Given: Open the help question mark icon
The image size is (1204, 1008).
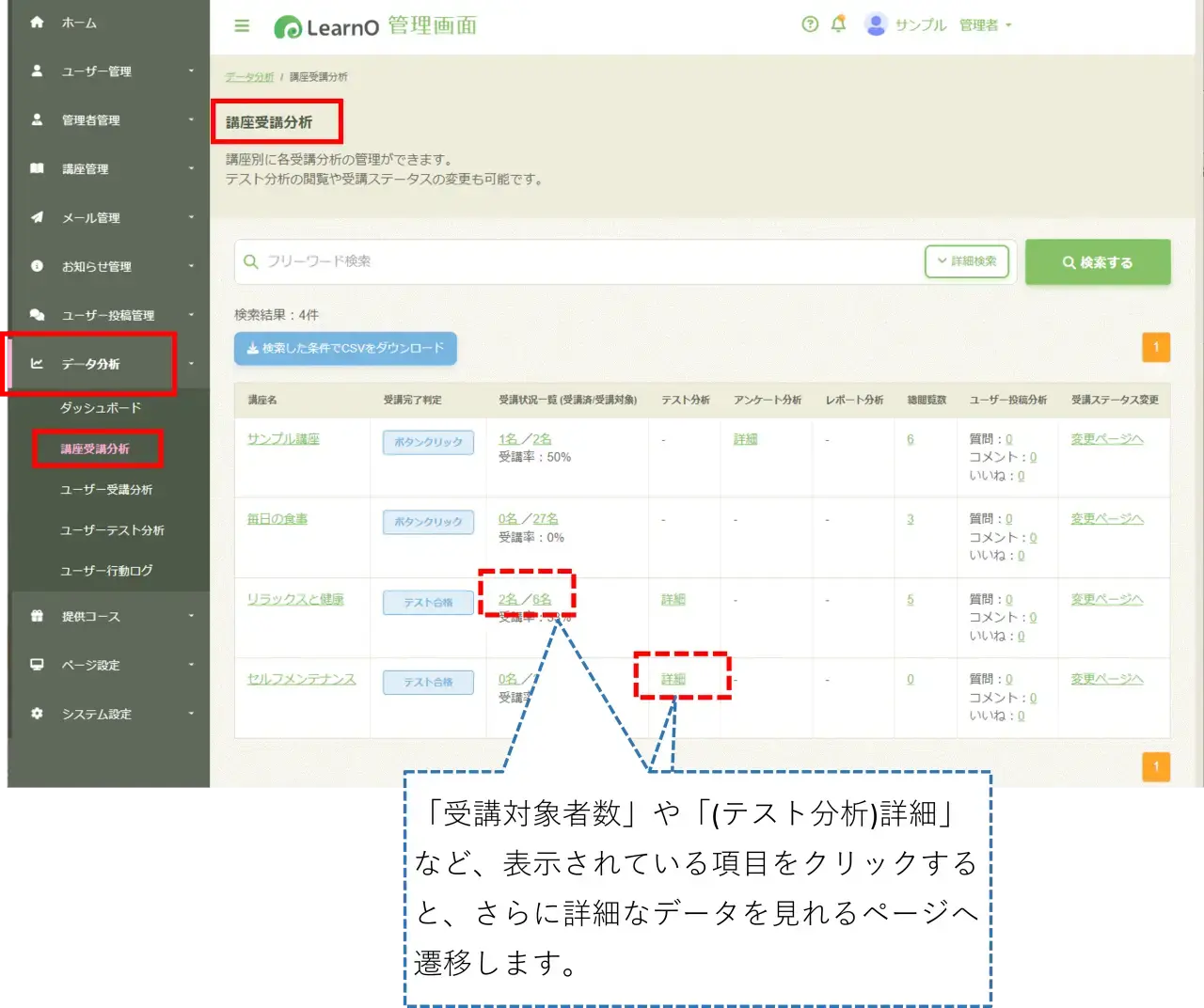Looking at the screenshot, I should [810, 24].
